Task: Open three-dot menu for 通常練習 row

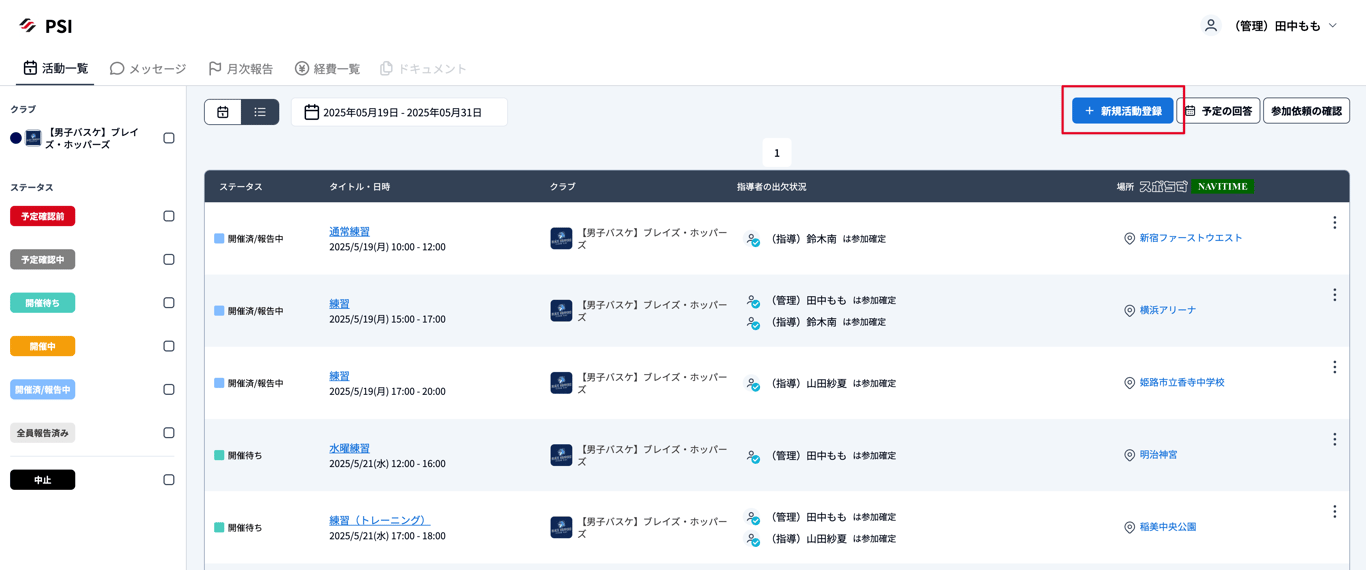Action: (x=1334, y=223)
